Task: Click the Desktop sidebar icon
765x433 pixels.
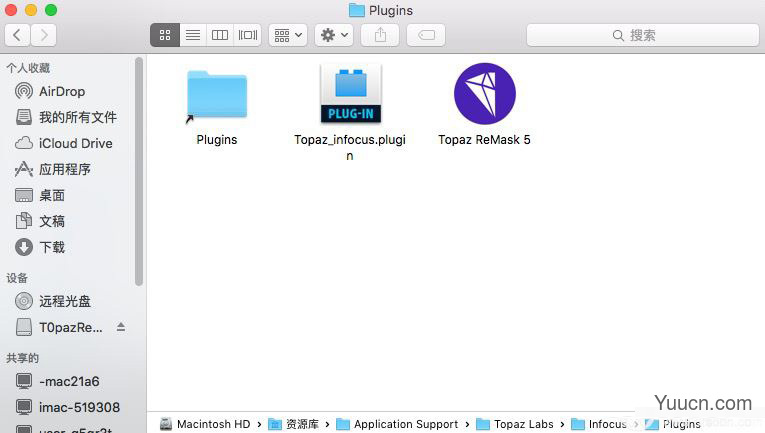Action: 24,195
